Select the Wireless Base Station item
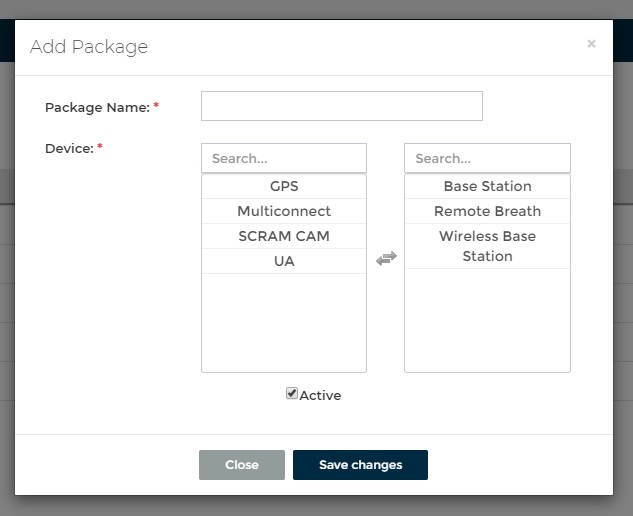This screenshot has width=633, height=516. pyautogui.click(x=487, y=246)
